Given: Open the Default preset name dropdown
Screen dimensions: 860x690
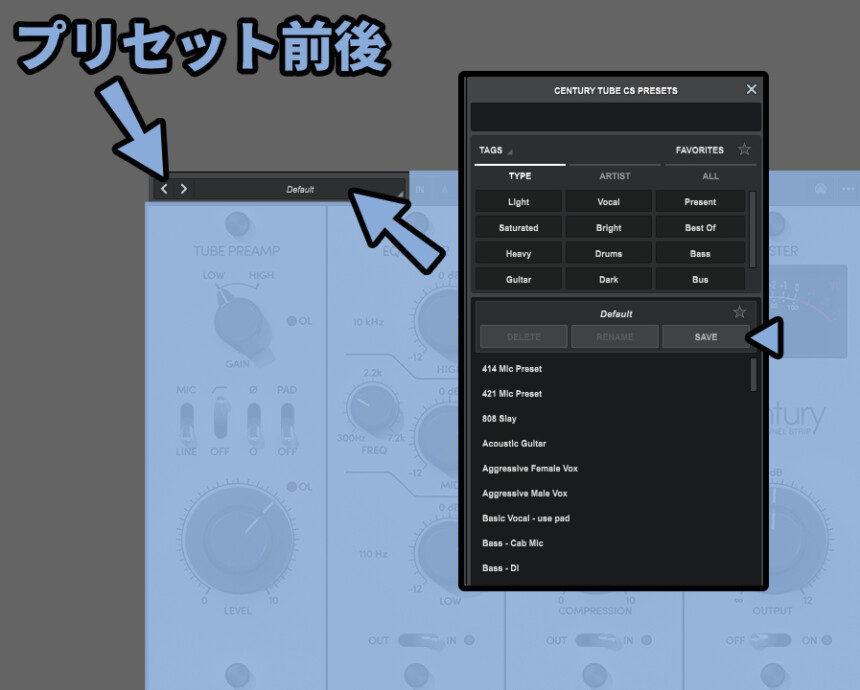Looking at the screenshot, I should click(300, 189).
